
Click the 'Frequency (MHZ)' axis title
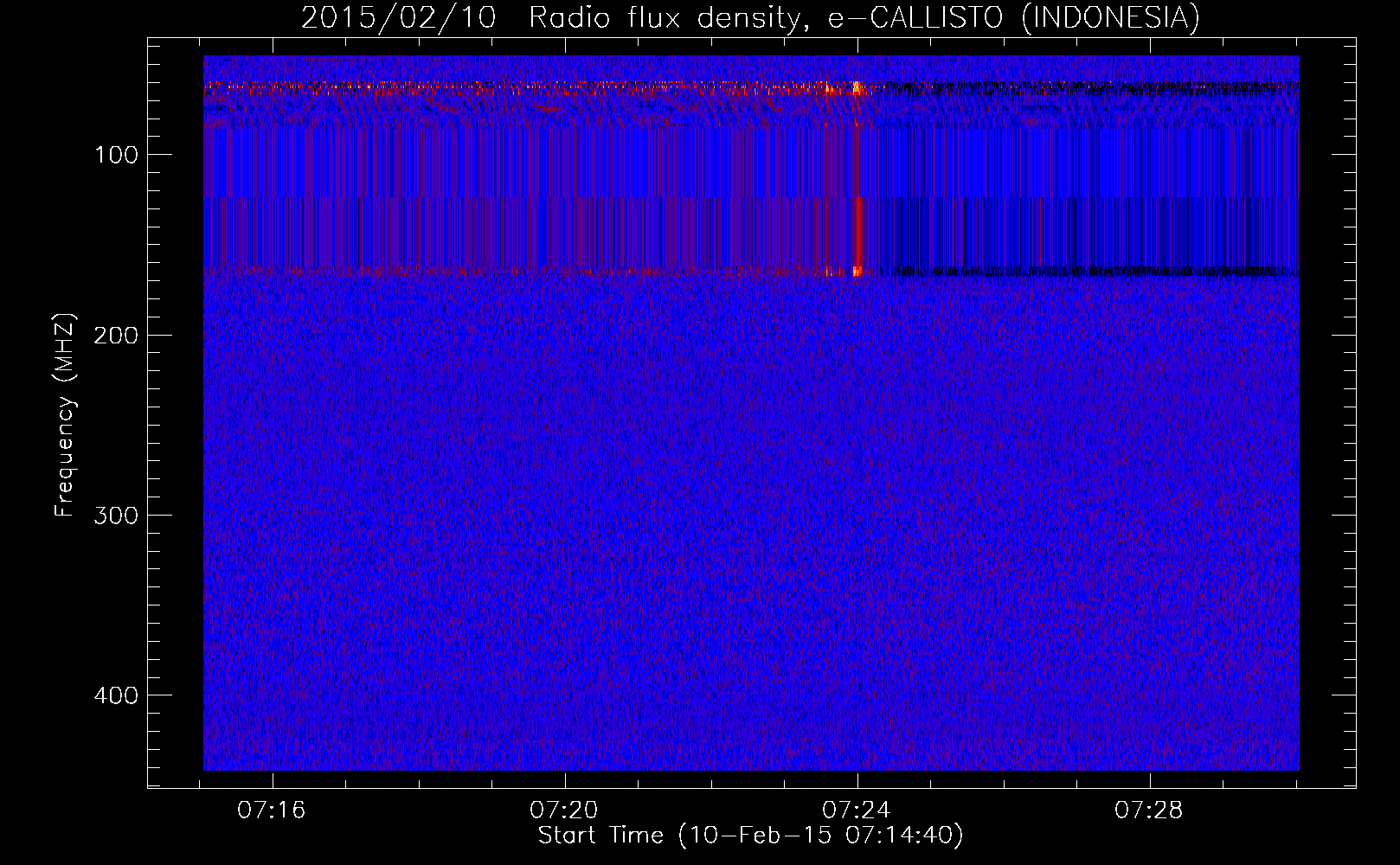(x=66, y=414)
